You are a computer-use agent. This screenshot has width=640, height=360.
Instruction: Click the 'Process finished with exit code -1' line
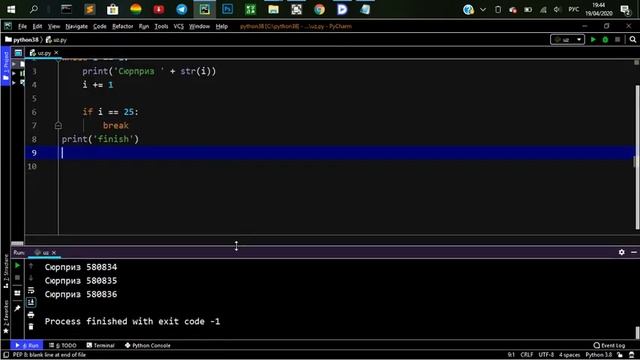pos(132,322)
